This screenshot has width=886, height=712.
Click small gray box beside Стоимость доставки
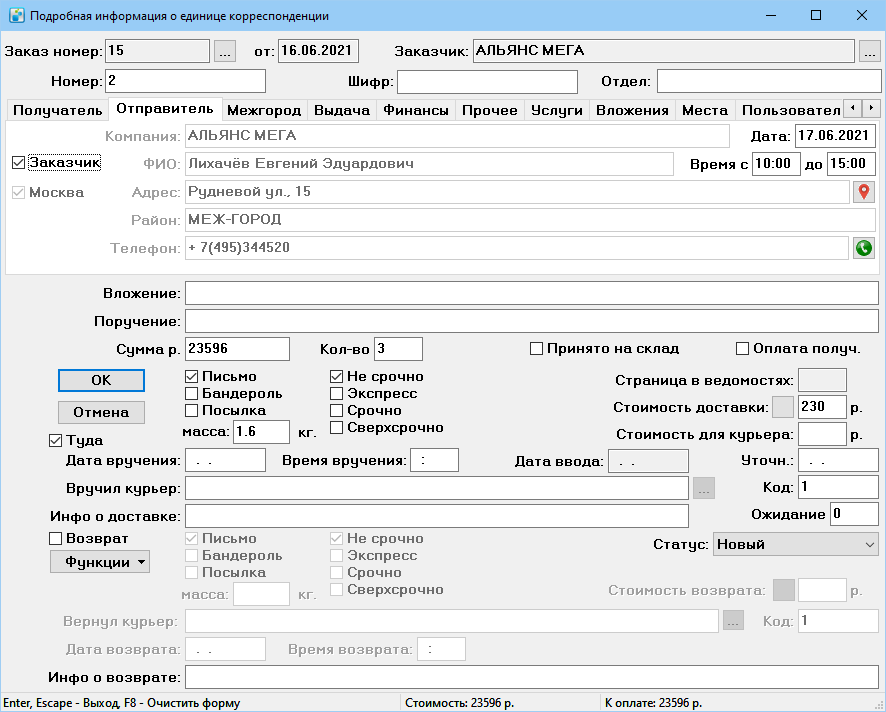783,407
